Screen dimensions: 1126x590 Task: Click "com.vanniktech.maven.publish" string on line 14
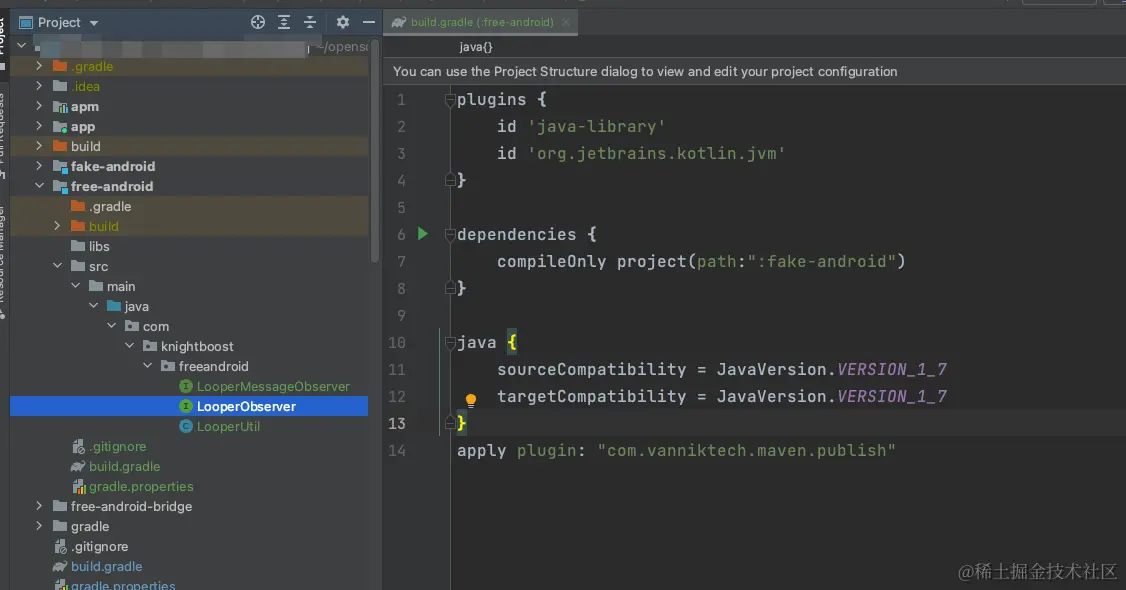(747, 451)
